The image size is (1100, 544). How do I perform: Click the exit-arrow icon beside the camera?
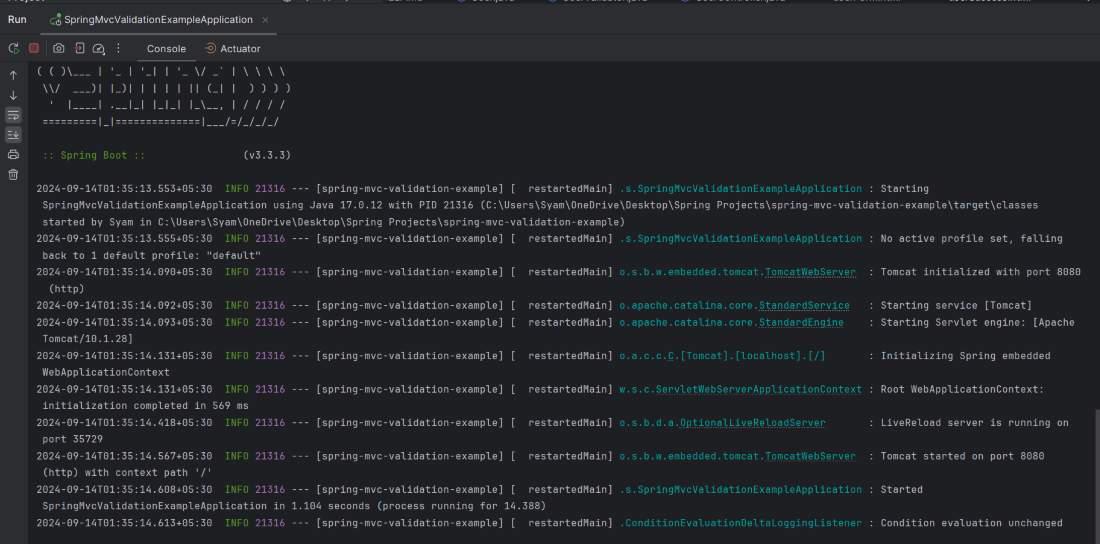click(x=79, y=48)
